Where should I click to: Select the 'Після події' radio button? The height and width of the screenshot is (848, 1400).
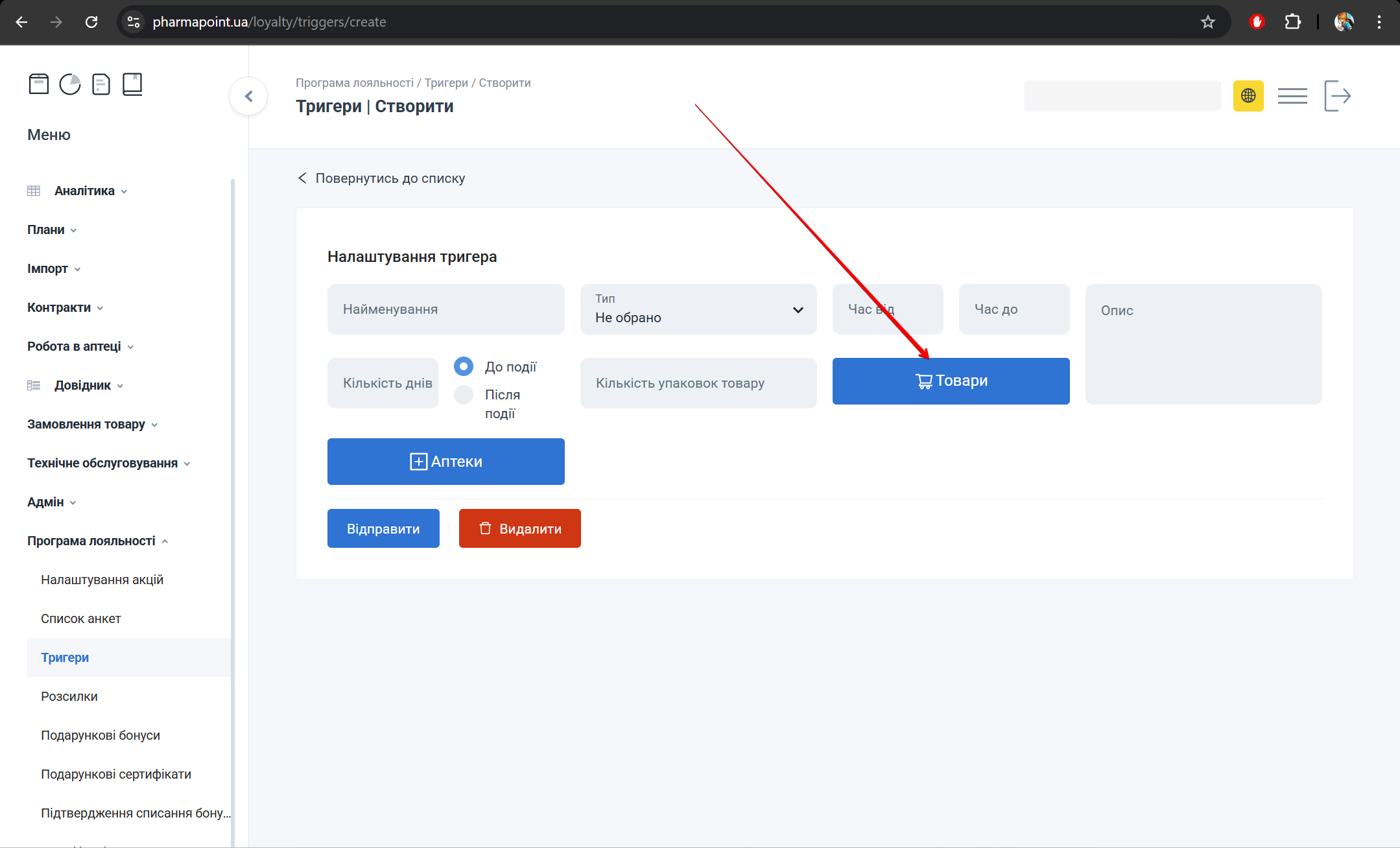pos(464,394)
